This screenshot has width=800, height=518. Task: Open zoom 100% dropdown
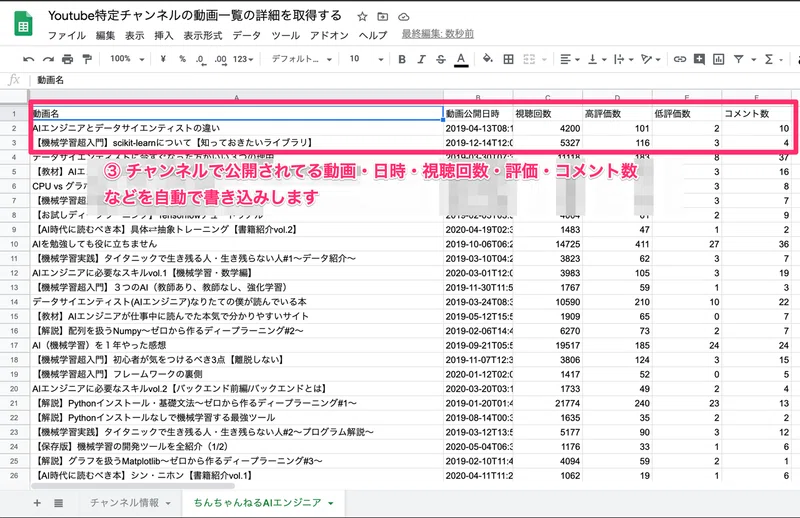coord(127,59)
